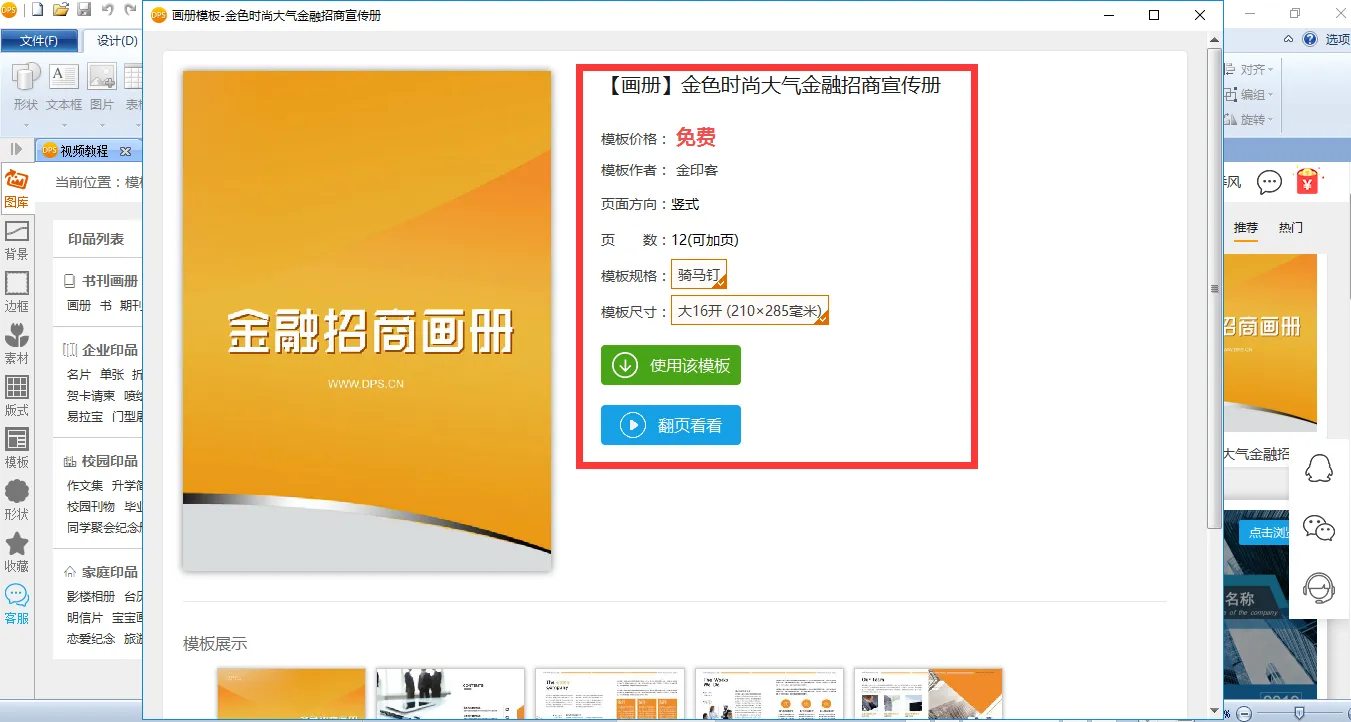
Task: Click the 翻页看看 preview button
Action: [671, 425]
